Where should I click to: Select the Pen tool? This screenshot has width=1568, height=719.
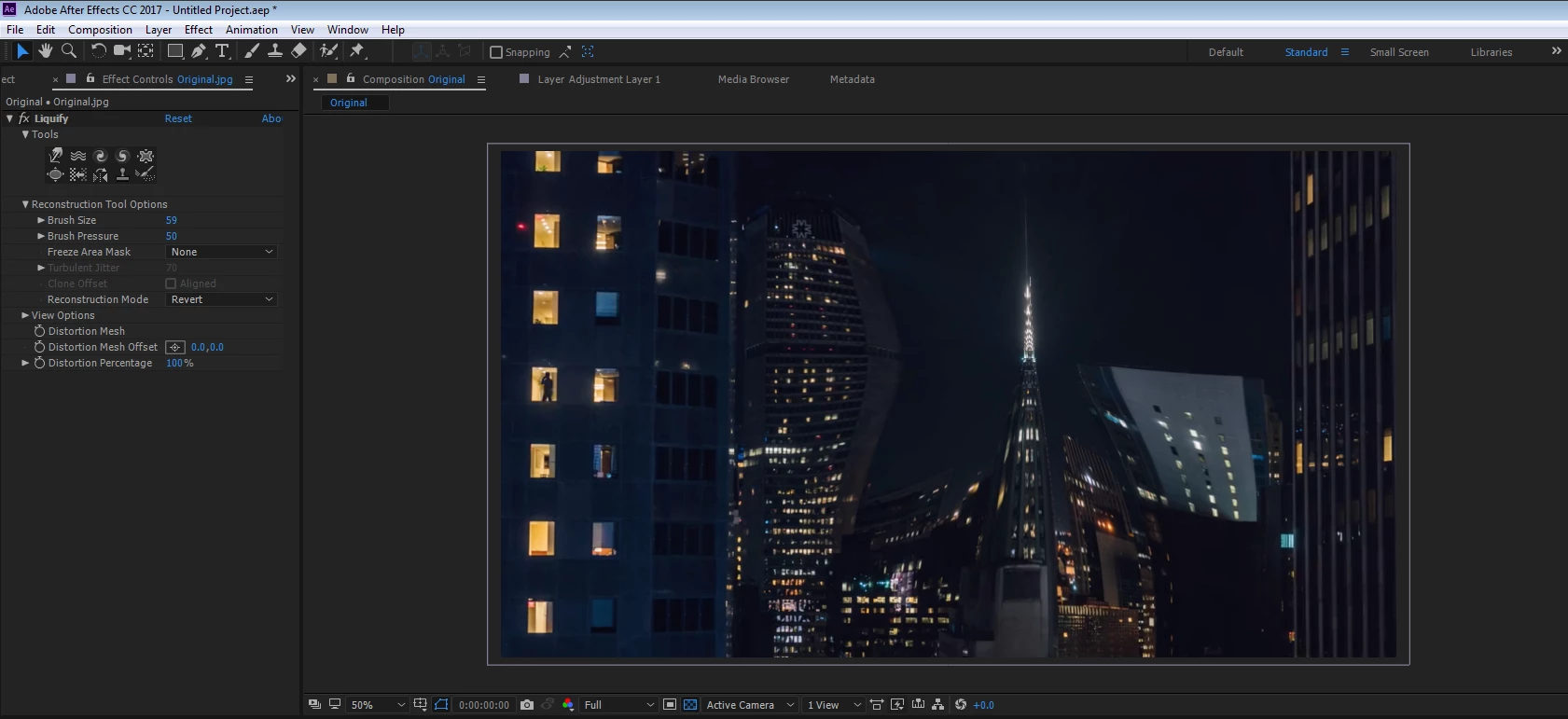[x=199, y=51]
